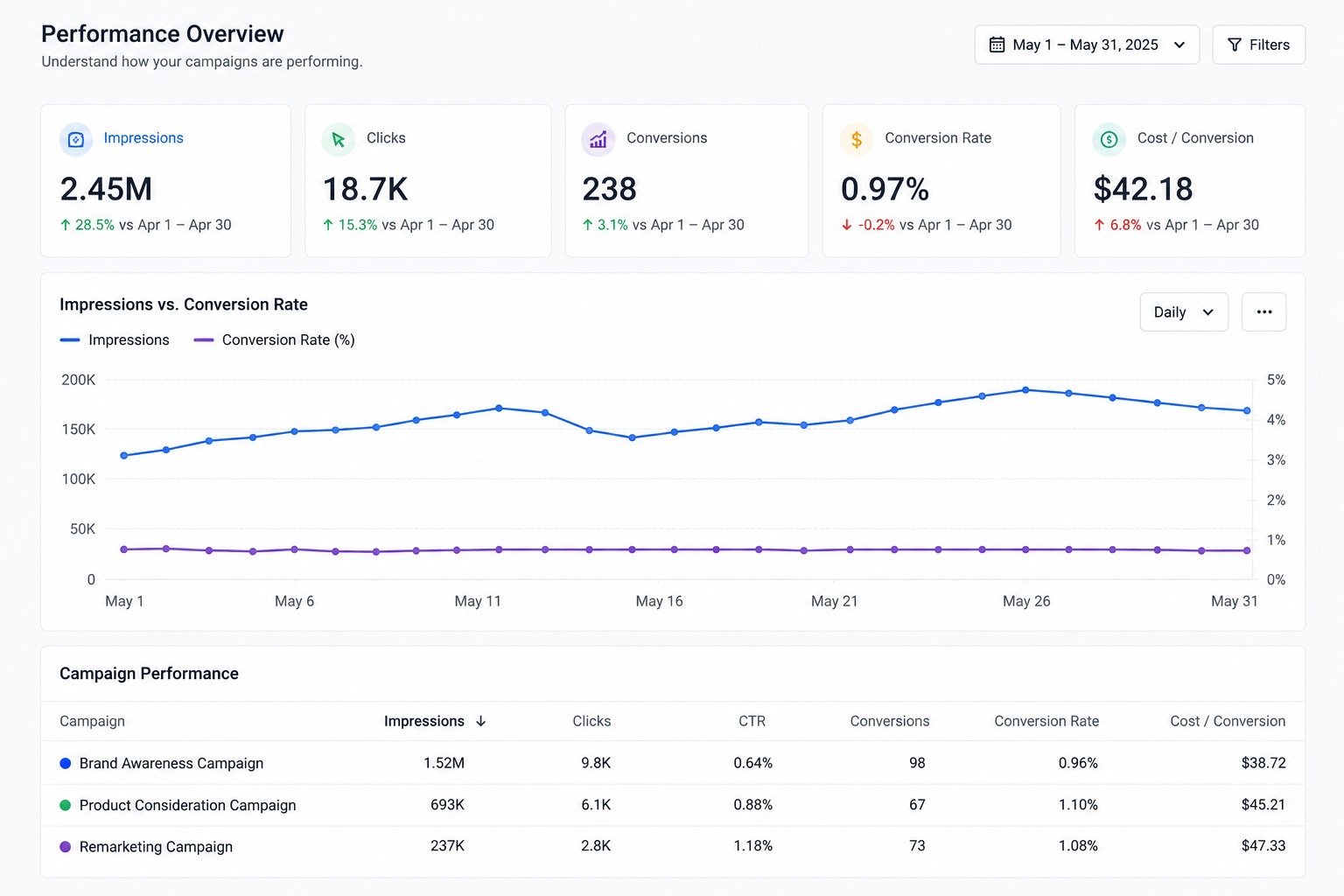Open the Remarketing Campaign entry
Viewport: 1344px width, 896px height.
(x=673, y=846)
